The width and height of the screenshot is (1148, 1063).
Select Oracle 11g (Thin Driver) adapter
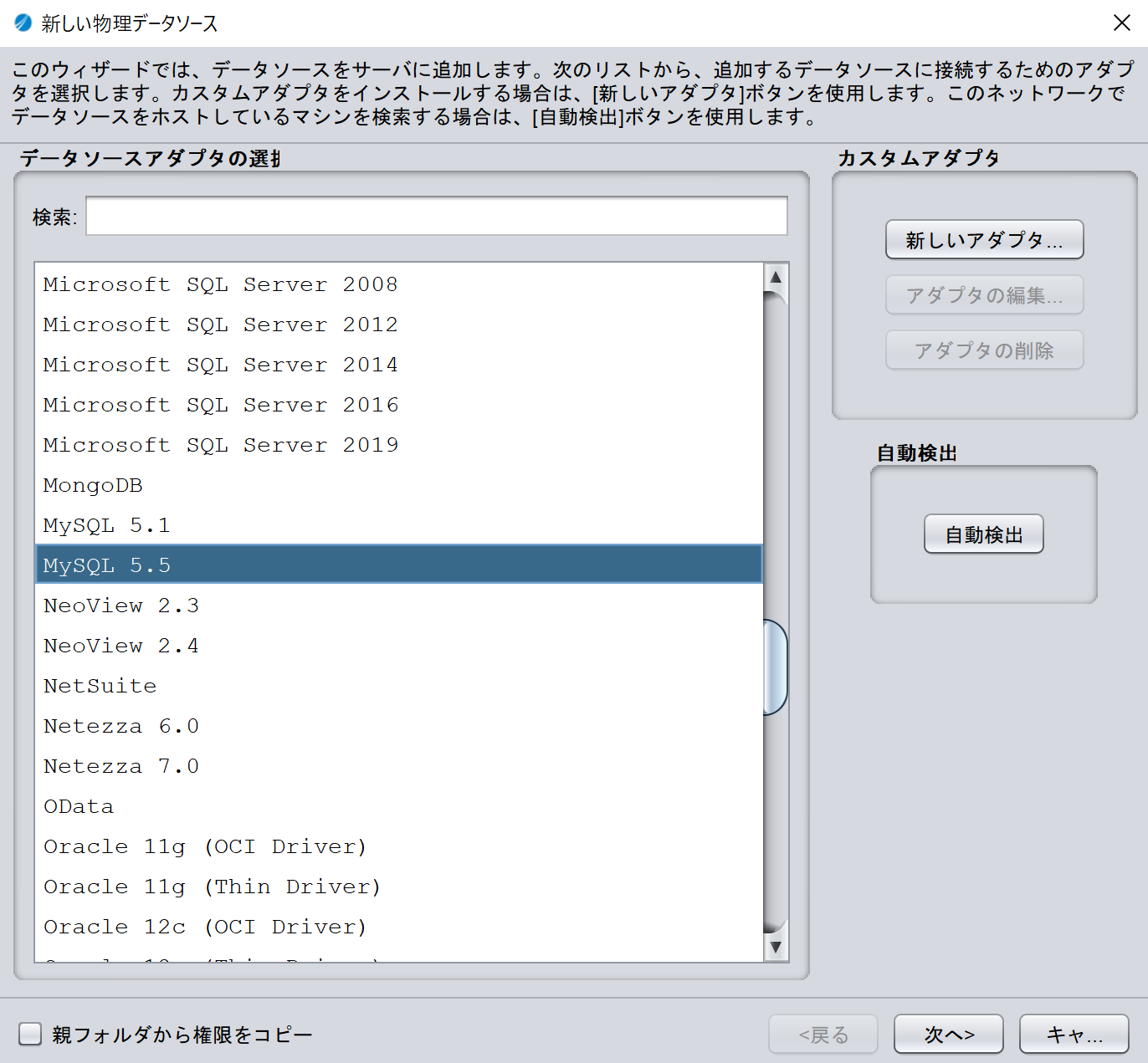399,887
